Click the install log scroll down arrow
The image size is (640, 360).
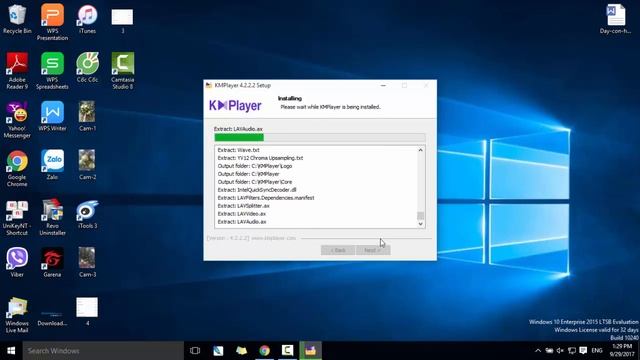(x=420, y=224)
